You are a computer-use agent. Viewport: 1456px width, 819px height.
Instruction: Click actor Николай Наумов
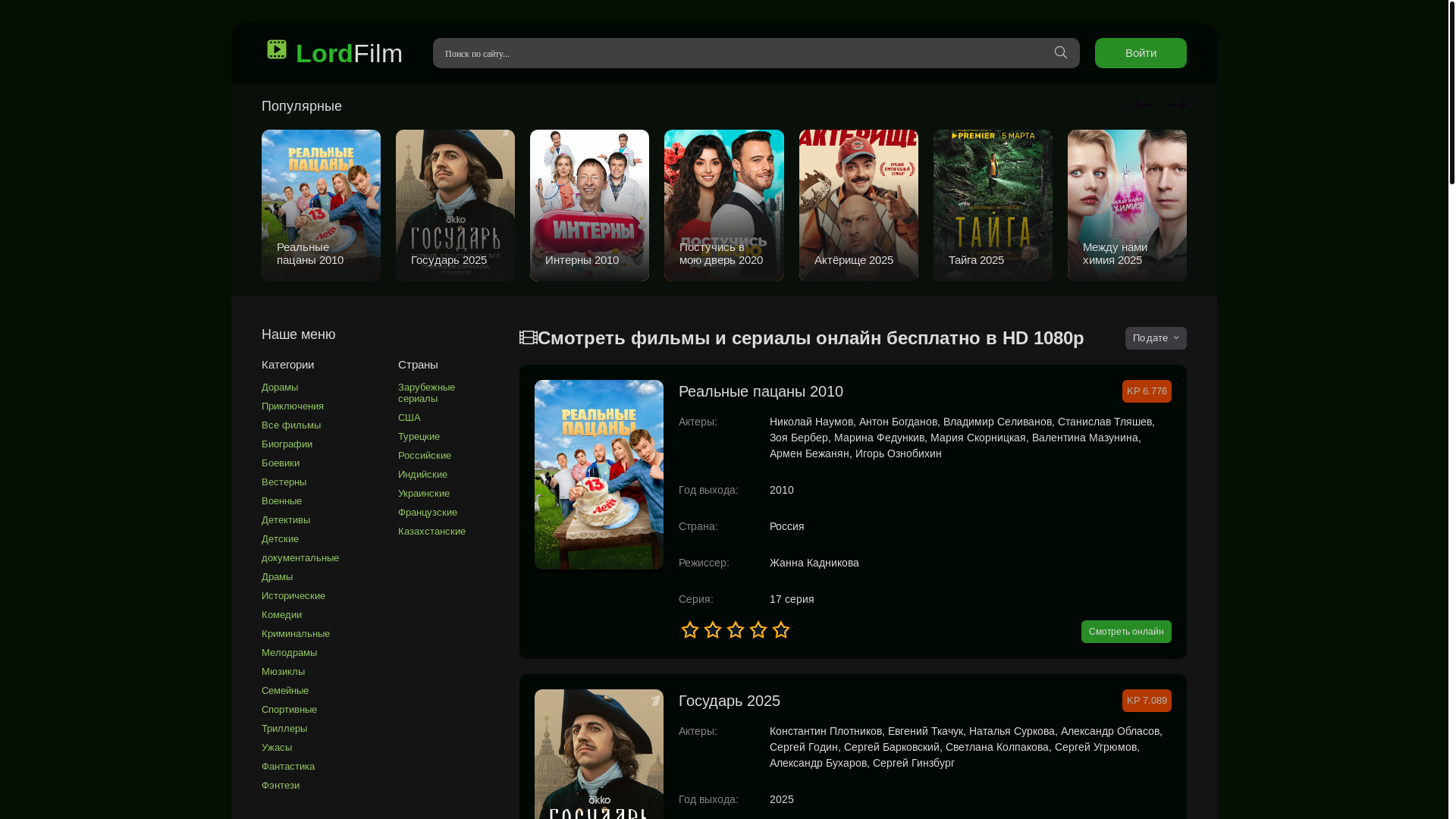[811, 422]
